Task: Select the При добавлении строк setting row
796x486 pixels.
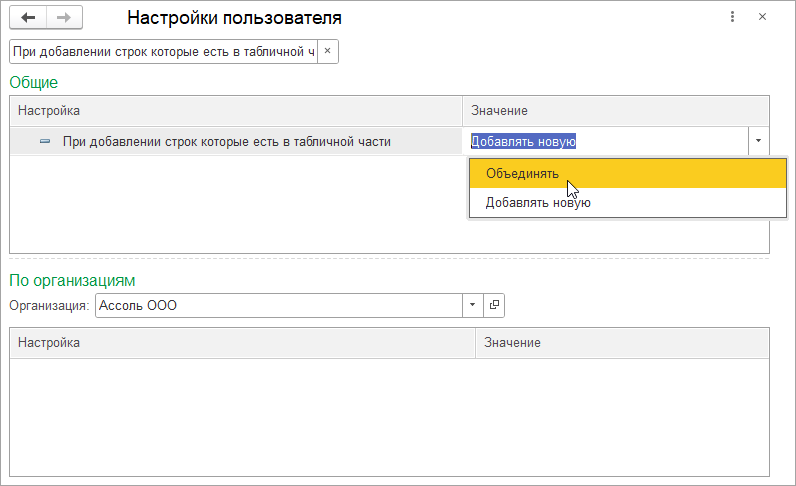Action: 226,142
